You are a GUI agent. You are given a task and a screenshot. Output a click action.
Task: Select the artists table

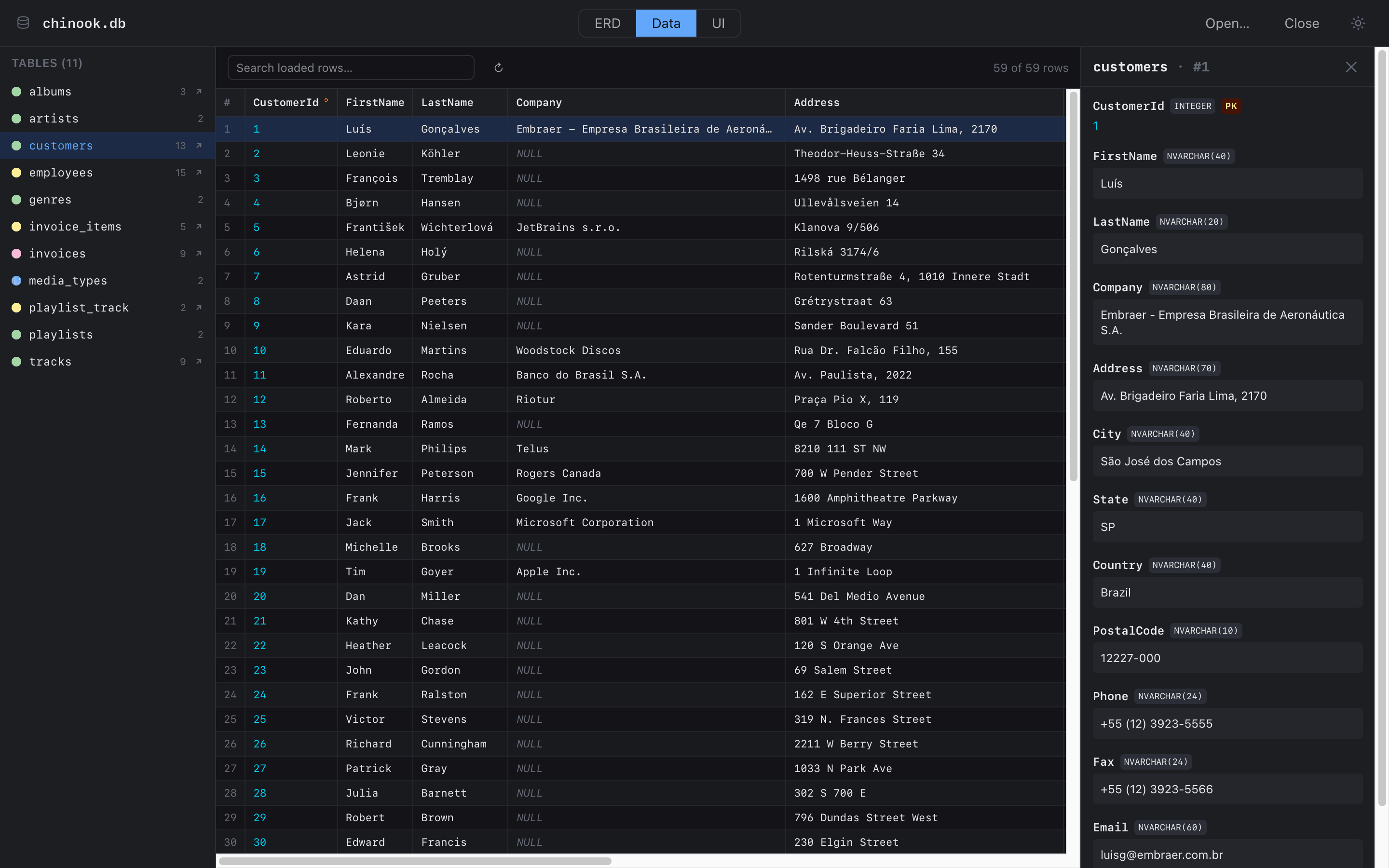108,118
